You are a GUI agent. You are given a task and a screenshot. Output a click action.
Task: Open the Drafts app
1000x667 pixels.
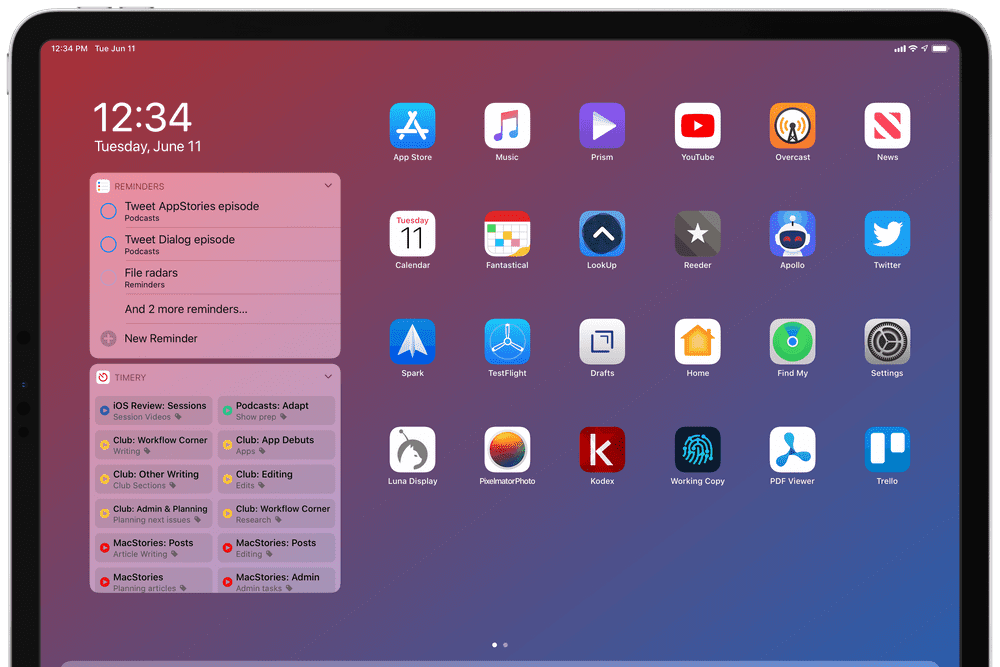[x=602, y=342]
